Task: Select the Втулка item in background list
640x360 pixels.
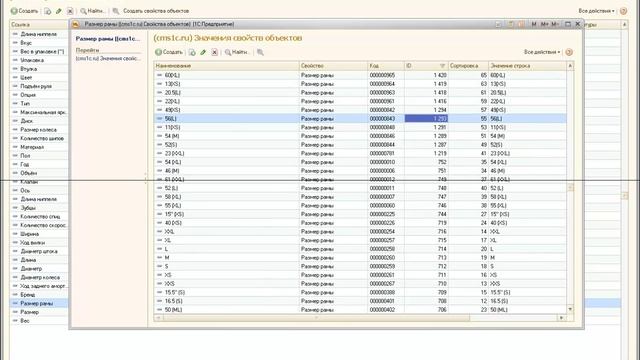Action: click(x=39, y=69)
